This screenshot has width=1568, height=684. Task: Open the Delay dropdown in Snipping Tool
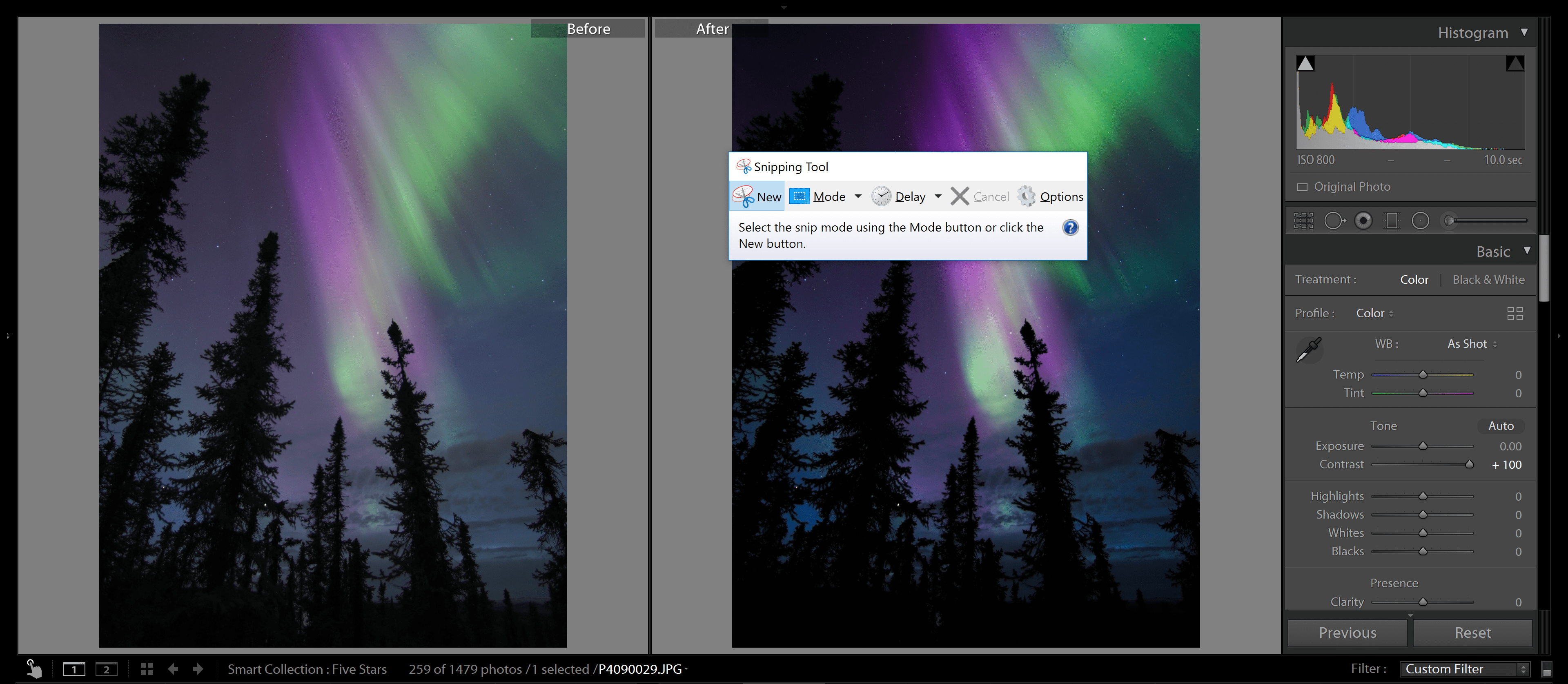938,196
